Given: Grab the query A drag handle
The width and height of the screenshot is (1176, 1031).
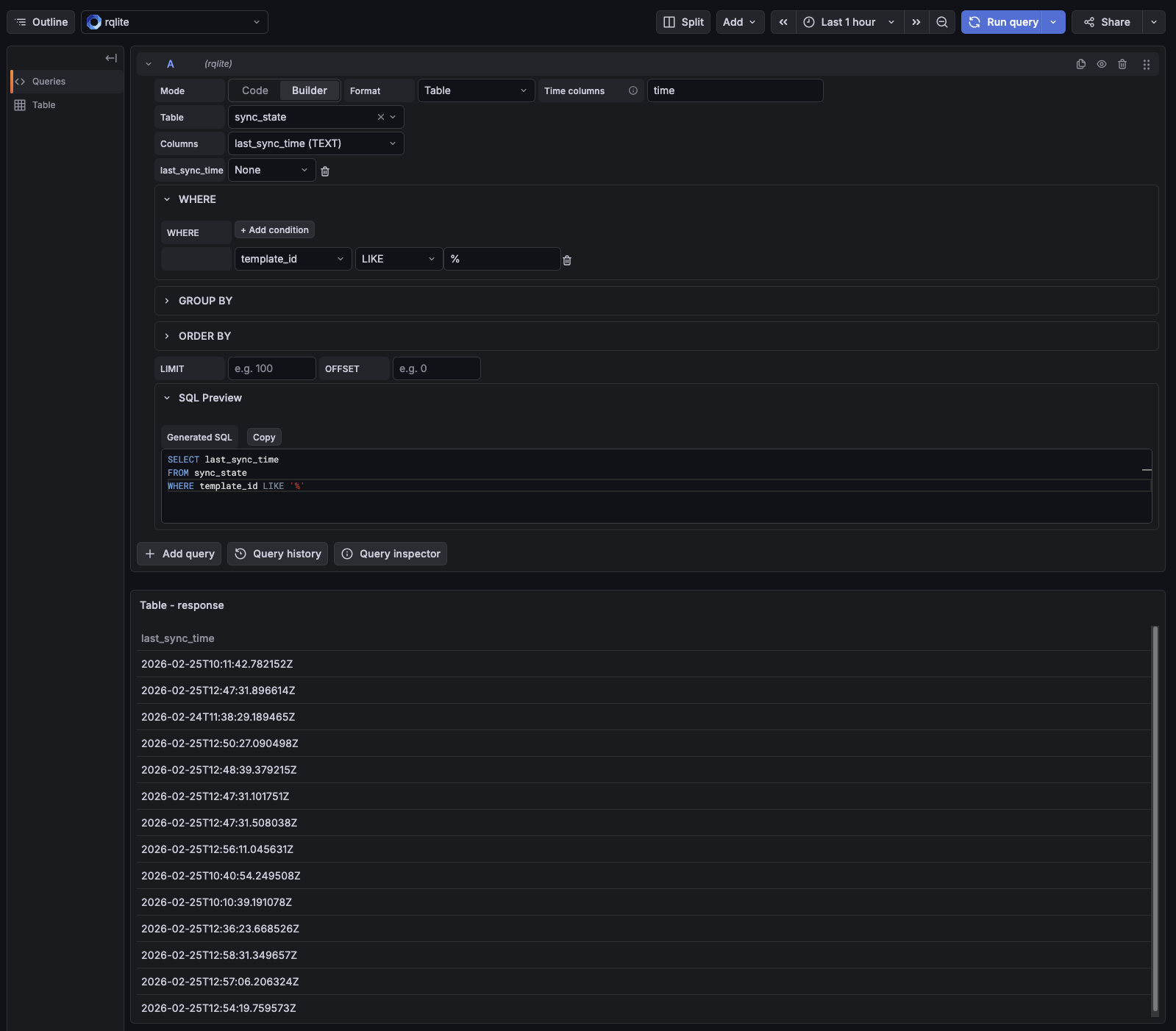Looking at the screenshot, I should [1146, 64].
